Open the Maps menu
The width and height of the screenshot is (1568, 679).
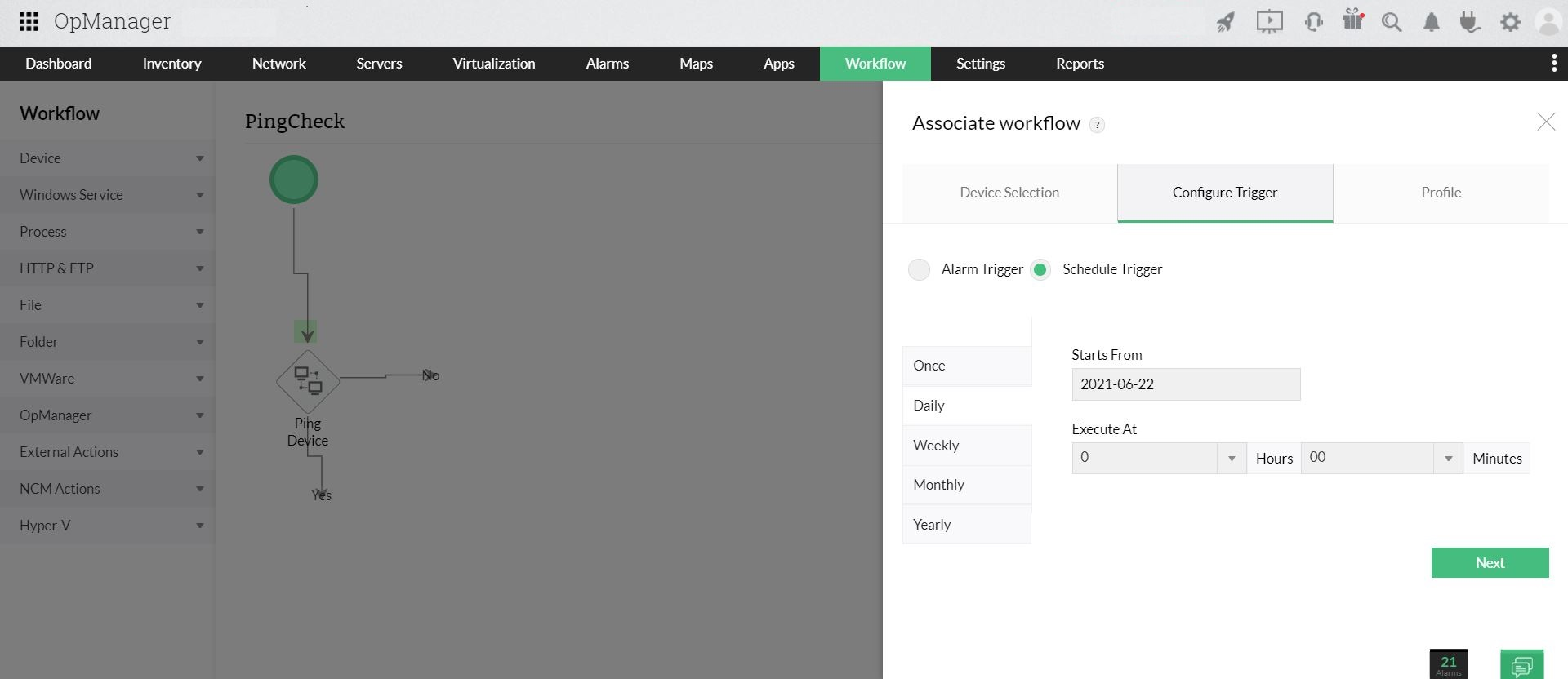[x=697, y=64]
